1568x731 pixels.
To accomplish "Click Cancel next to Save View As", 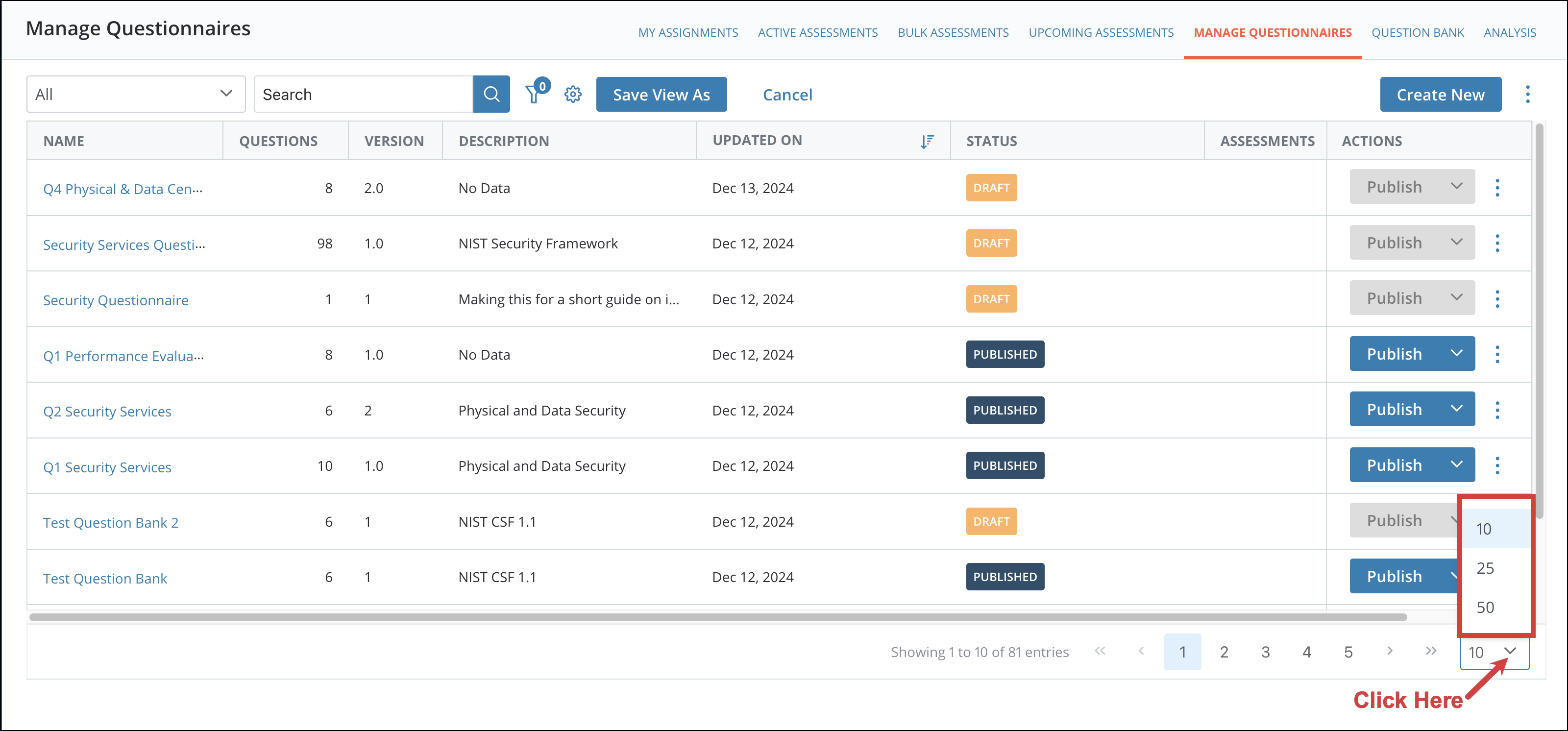I will pyautogui.click(x=787, y=94).
